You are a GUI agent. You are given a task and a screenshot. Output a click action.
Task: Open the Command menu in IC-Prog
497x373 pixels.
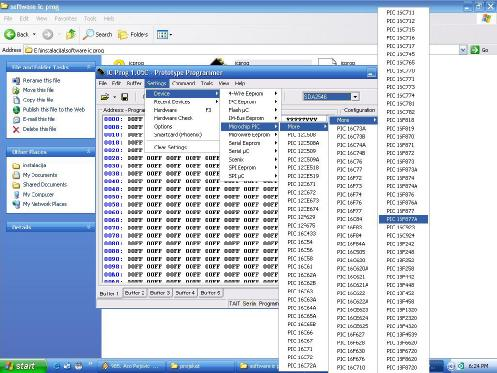[184, 83]
